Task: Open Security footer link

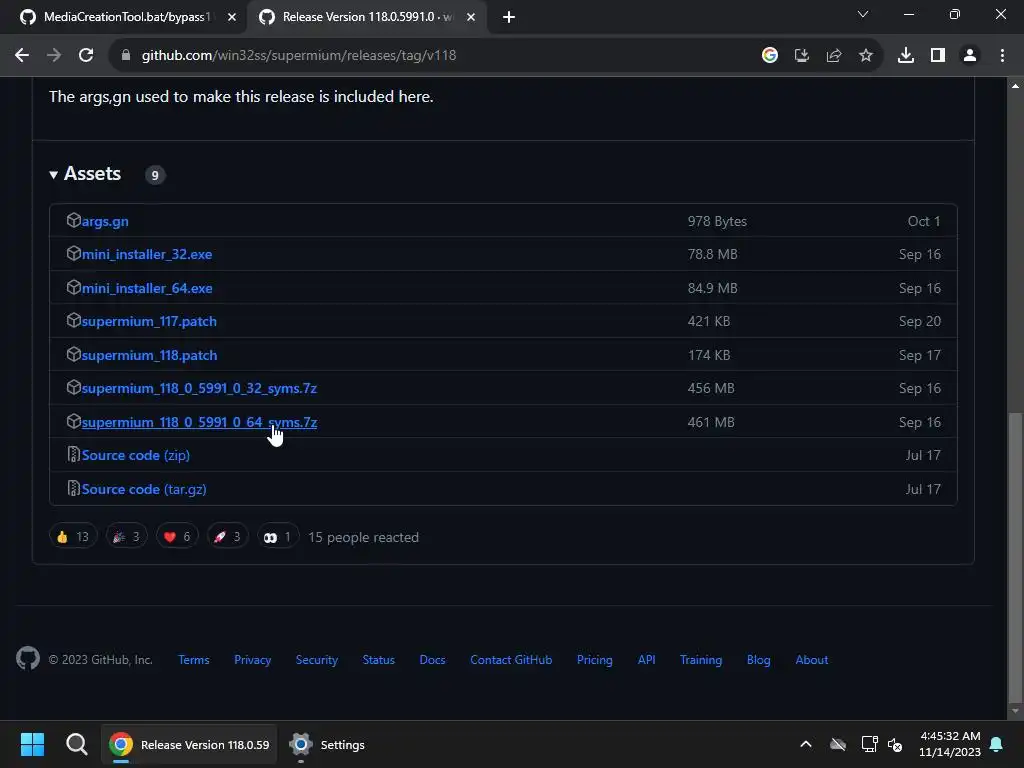Action: click(317, 660)
